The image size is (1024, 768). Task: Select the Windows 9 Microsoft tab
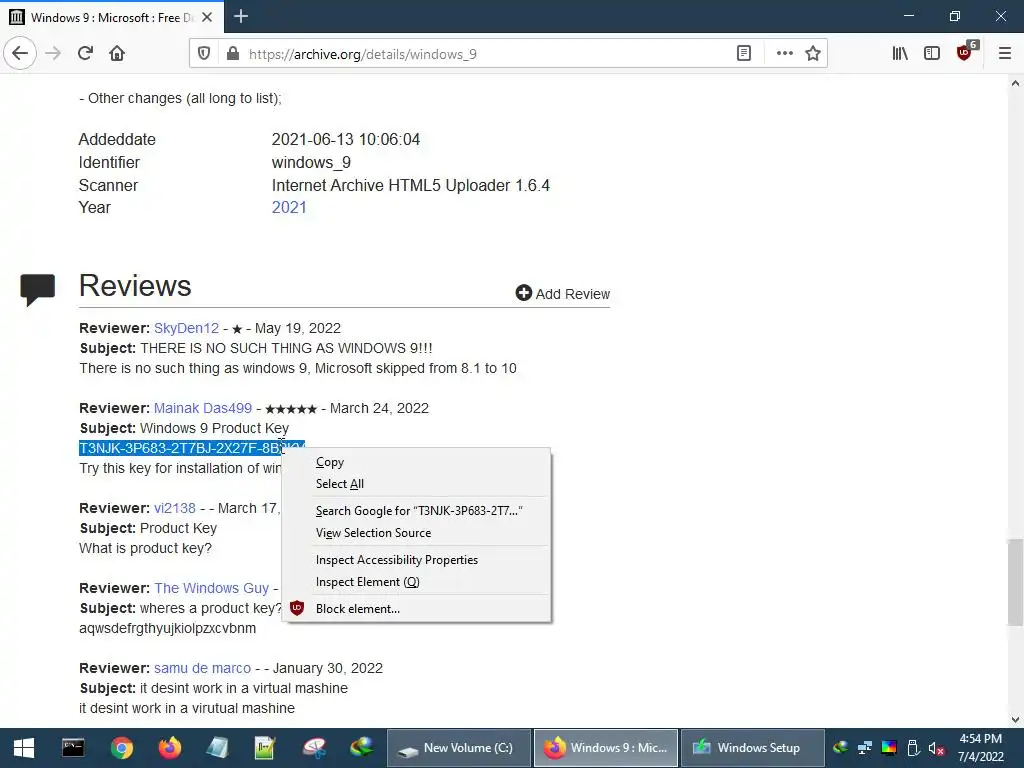point(112,17)
